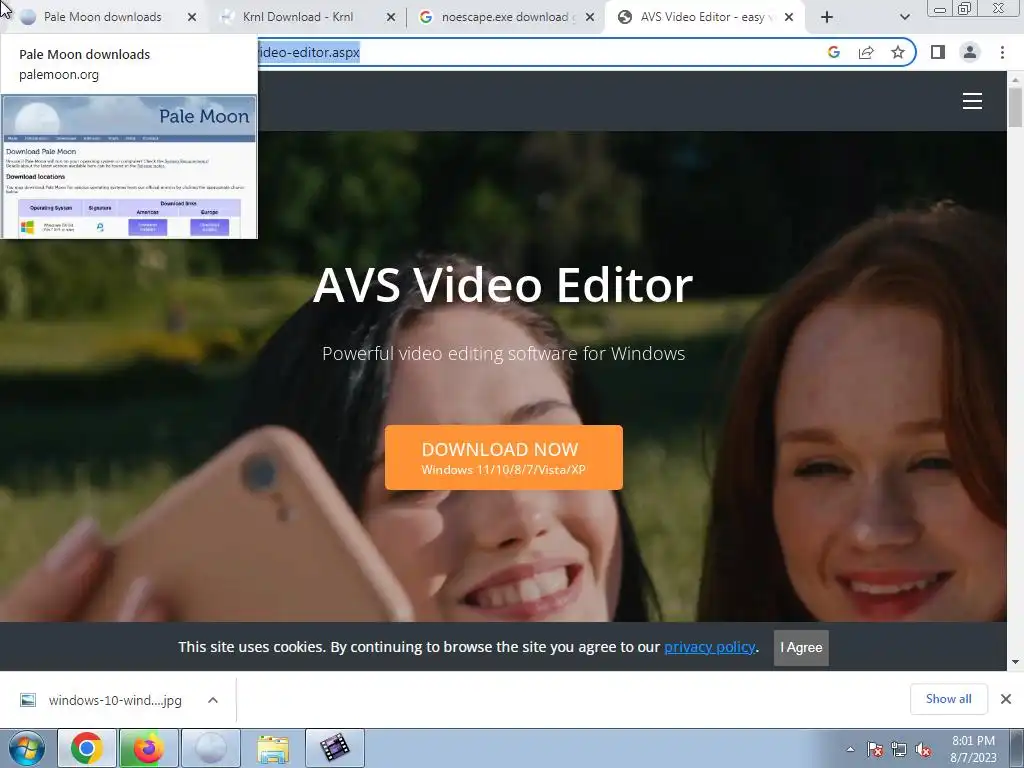The image size is (1024, 768).
Task: Click the Google search icon in address bar
Action: pos(833,52)
